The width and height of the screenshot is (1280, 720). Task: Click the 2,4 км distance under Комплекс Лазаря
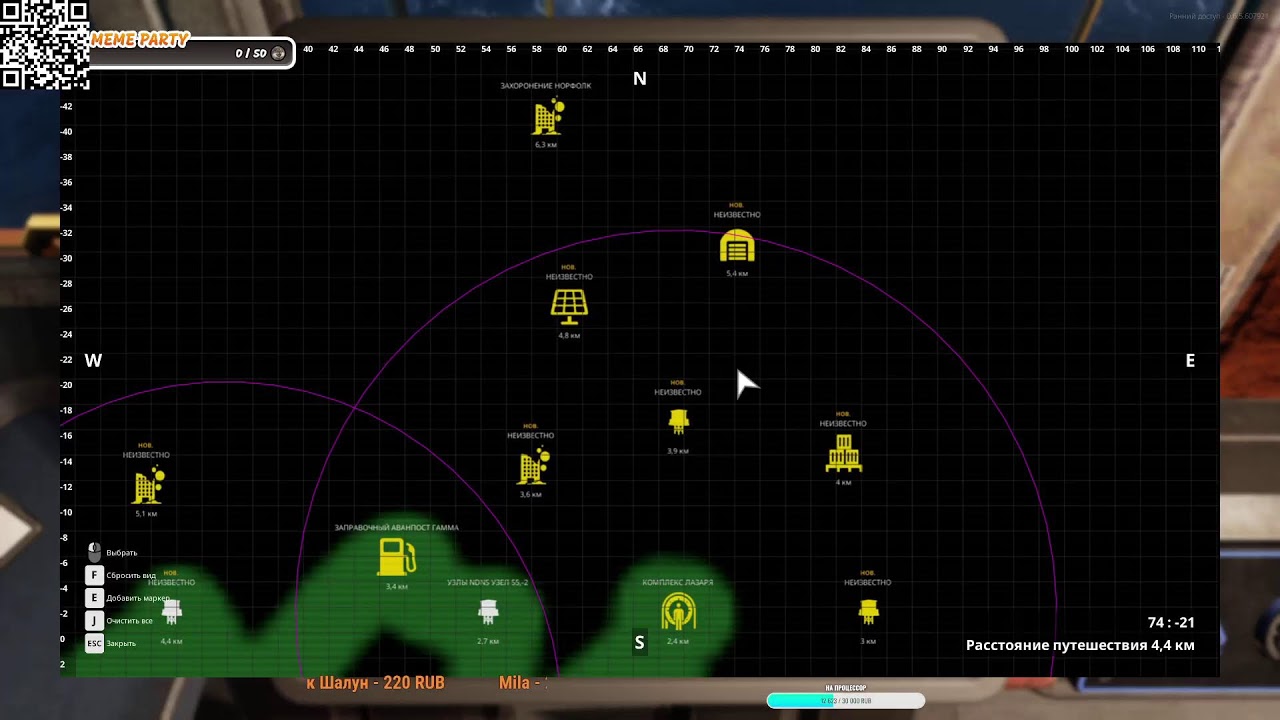tap(678, 641)
